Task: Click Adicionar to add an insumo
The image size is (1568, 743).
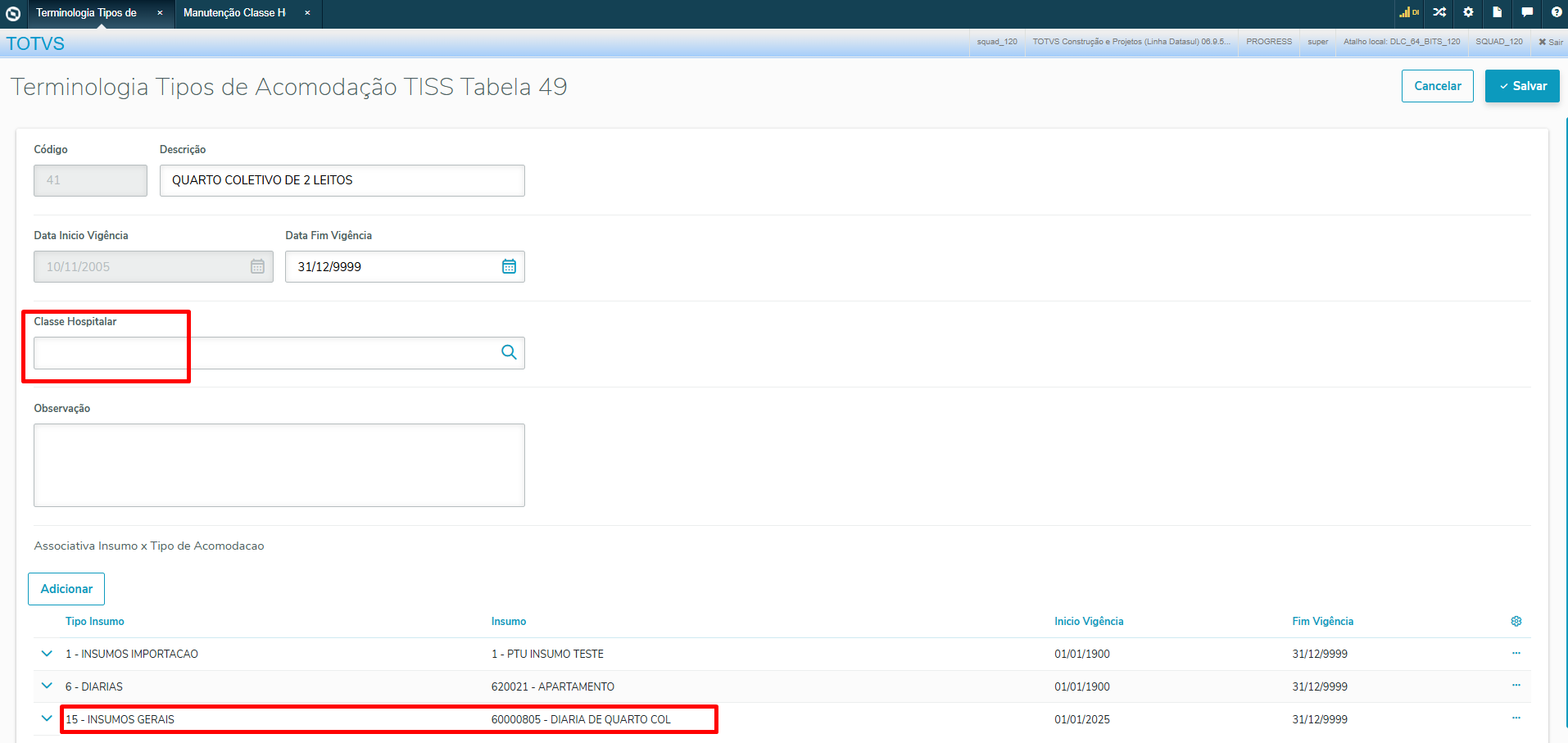Action: click(x=66, y=589)
